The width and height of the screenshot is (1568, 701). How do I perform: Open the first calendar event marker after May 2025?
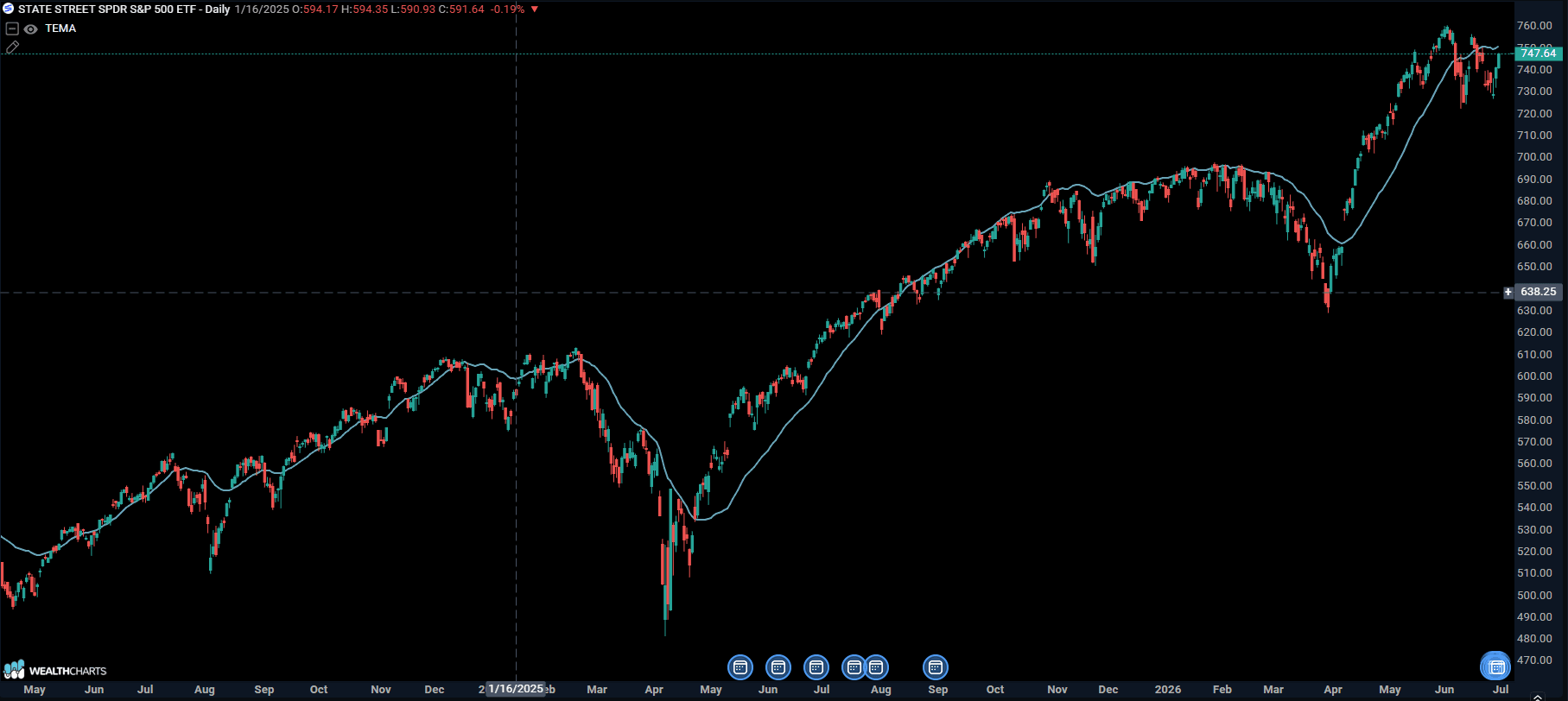[740, 667]
